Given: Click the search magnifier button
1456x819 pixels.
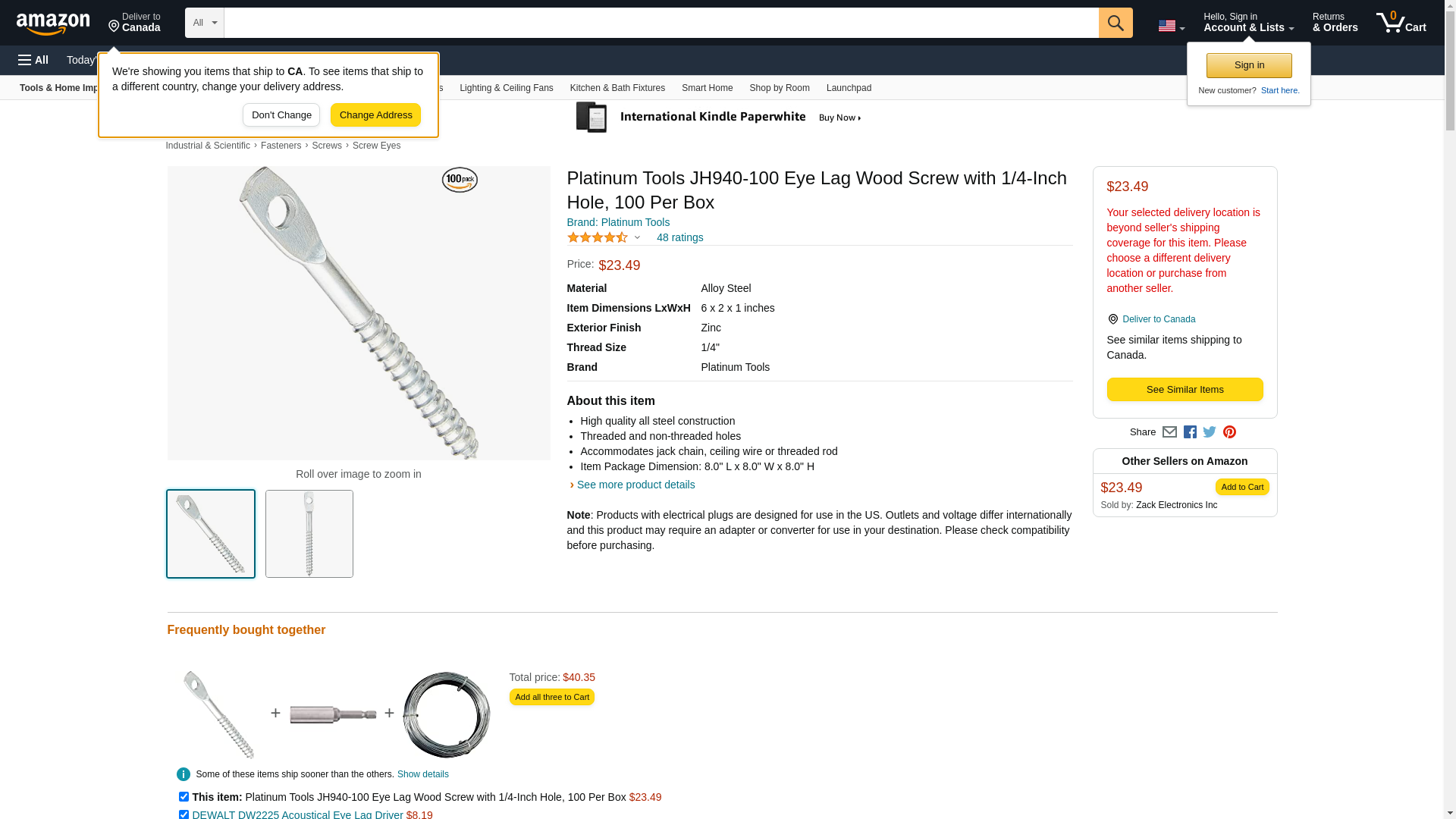Looking at the screenshot, I should (1115, 23).
